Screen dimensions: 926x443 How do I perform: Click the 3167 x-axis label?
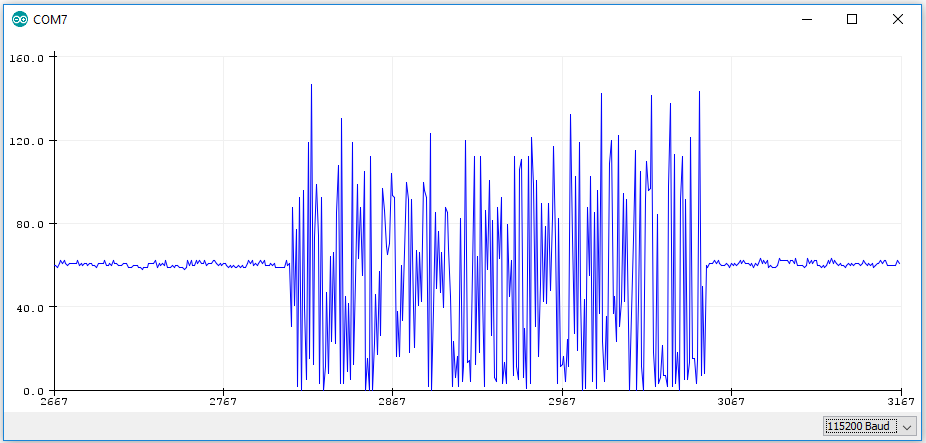click(x=901, y=402)
